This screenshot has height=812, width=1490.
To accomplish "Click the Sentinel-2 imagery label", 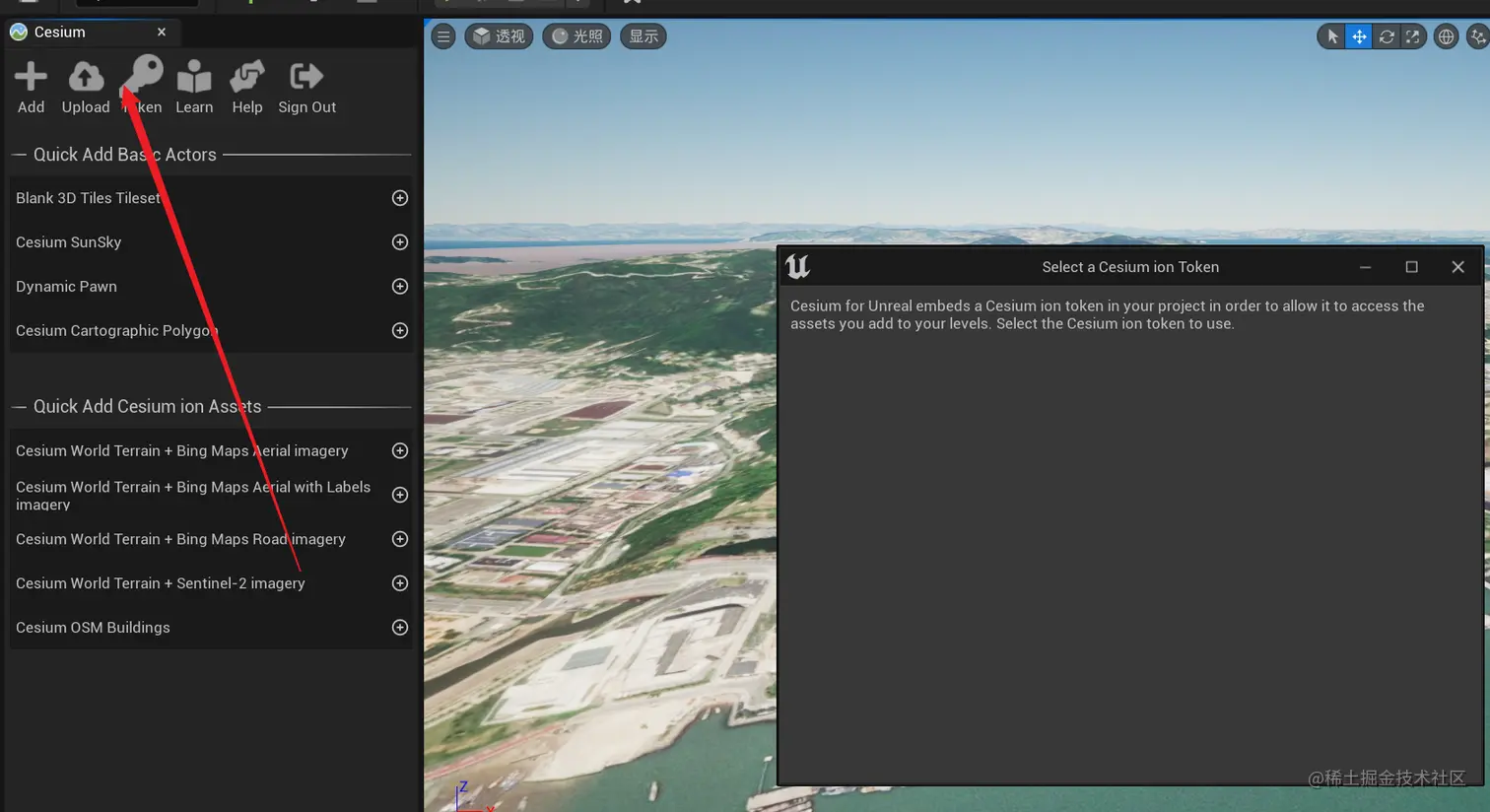I will [x=161, y=583].
